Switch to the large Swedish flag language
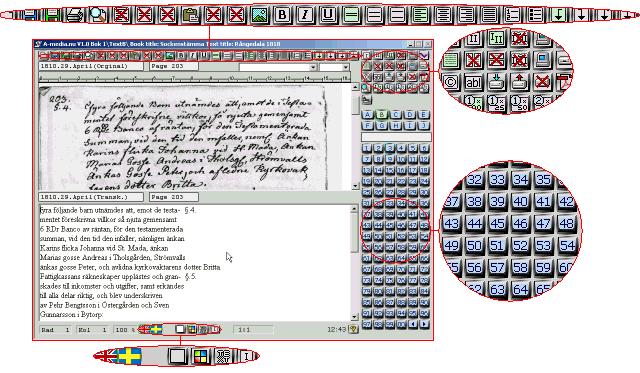The image size is (640, 373). pyautogui.click(x=129, y=356)
